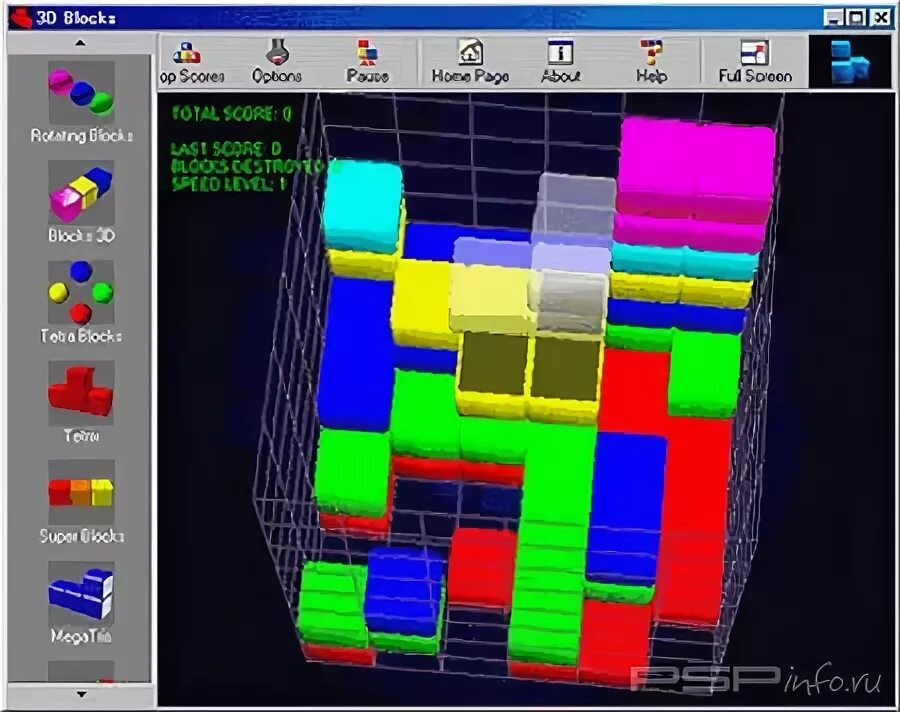
Task: Select the red Tetris game icon
Action: 81,392
